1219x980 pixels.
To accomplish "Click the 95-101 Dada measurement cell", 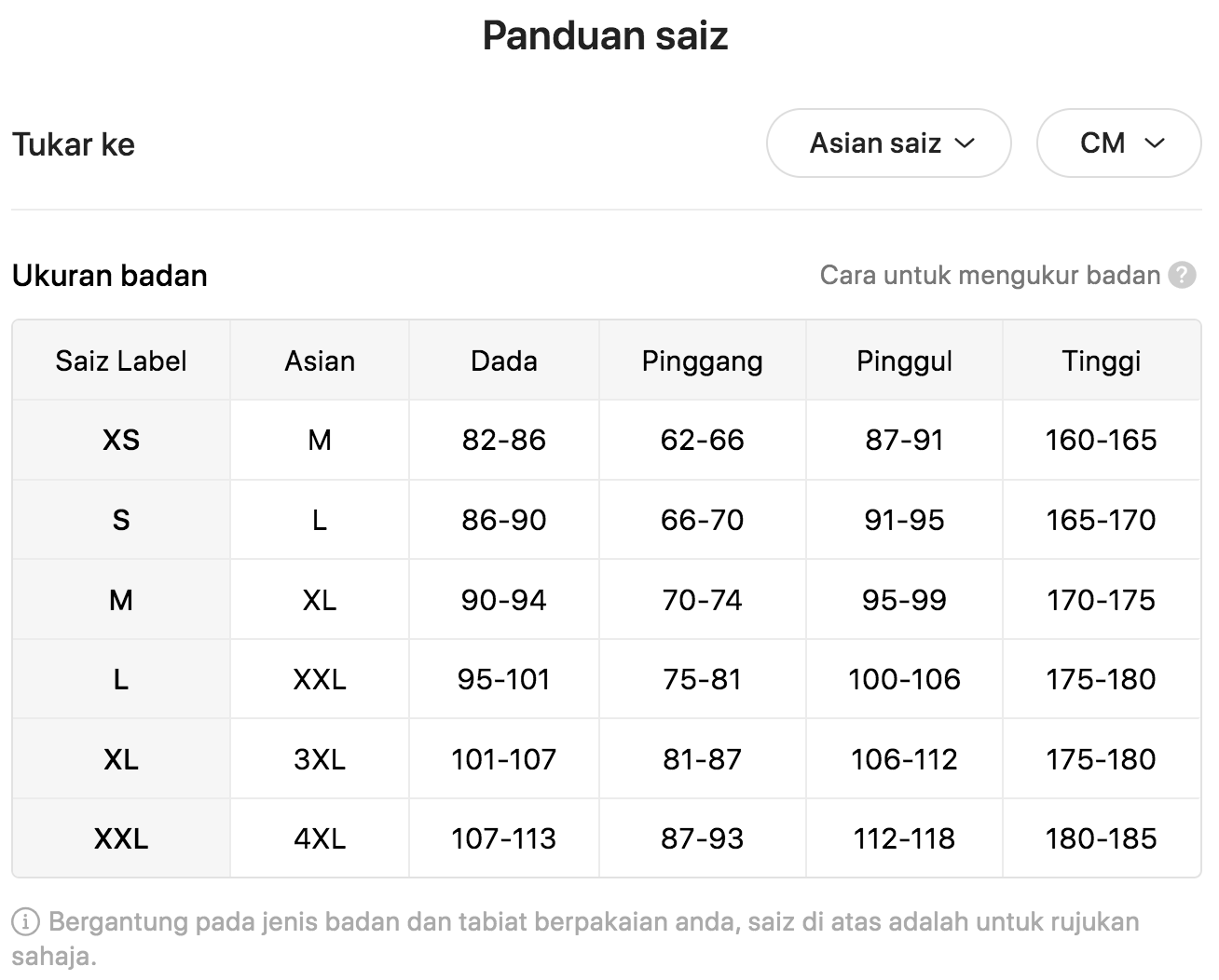I will pos(504,679).
